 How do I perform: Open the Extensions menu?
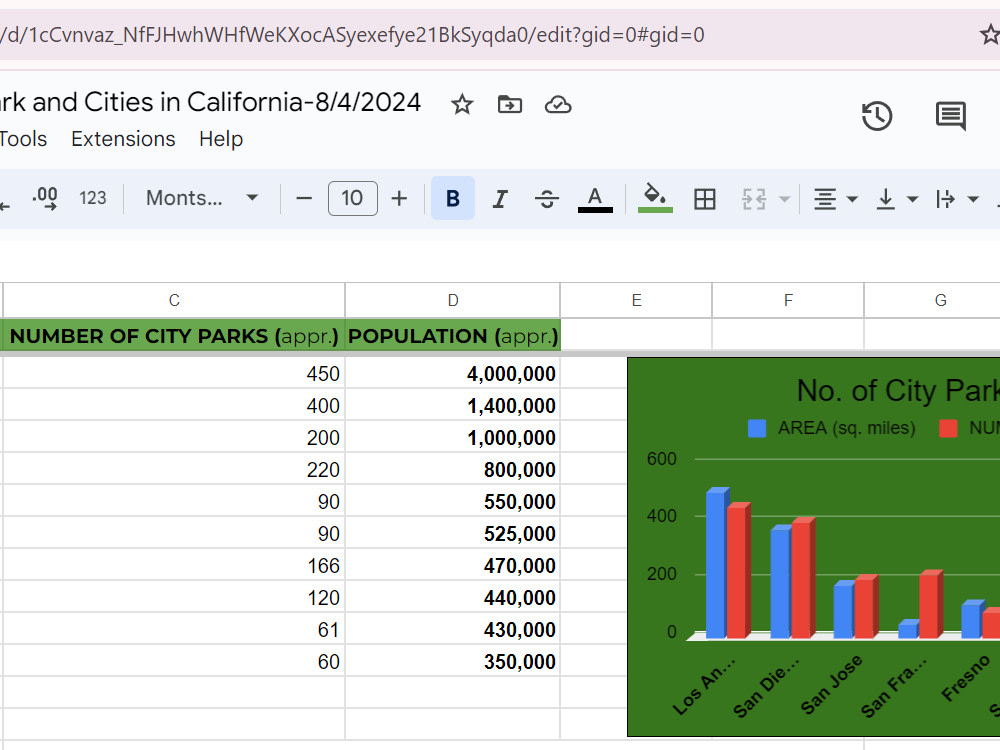pyautogui.click(x=123, y=138)
